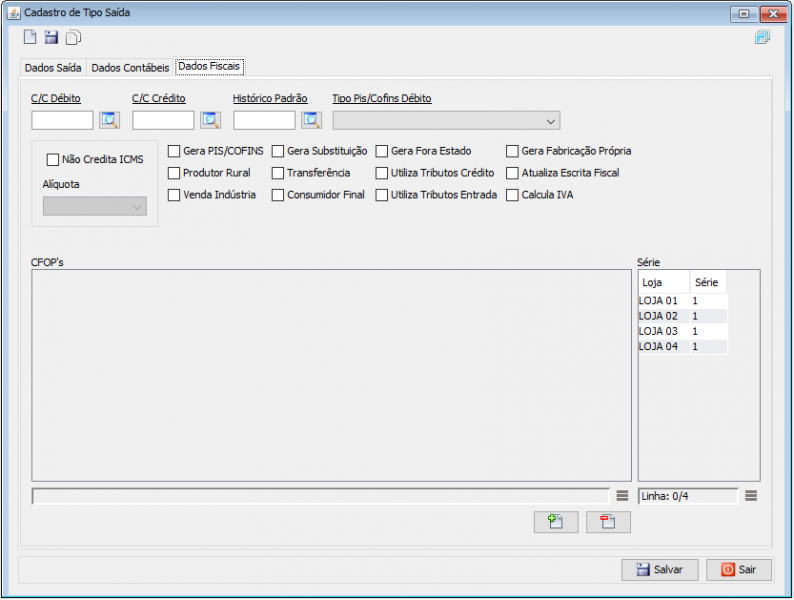This screenshot has width=794, height=600.
Task: Enable Gera Fabricação Própria
Action: point(512,151)
